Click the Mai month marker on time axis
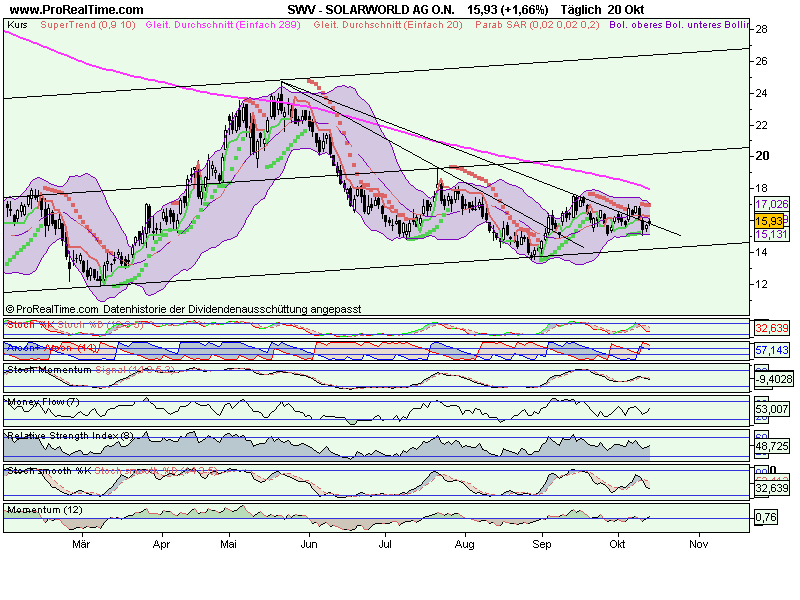 tap(230, 545)
